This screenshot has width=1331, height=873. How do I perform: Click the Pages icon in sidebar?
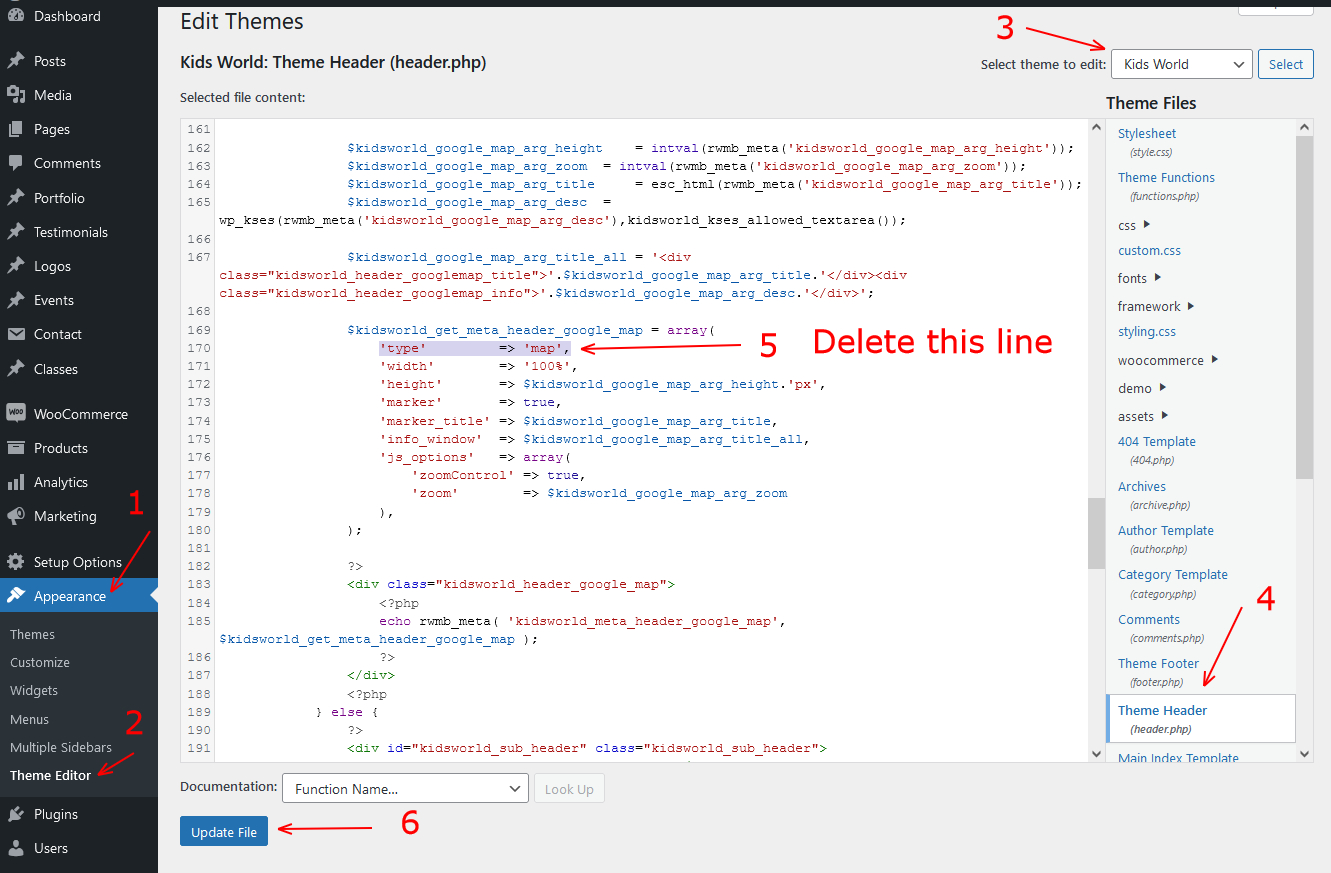coord(16,129)
